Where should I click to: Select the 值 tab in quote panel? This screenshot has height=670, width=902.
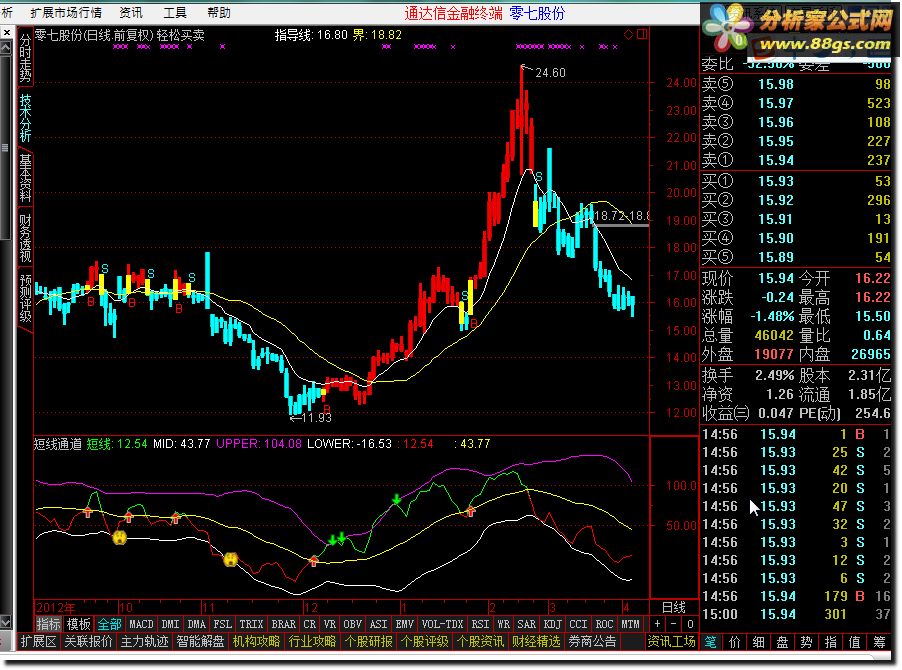855,642
